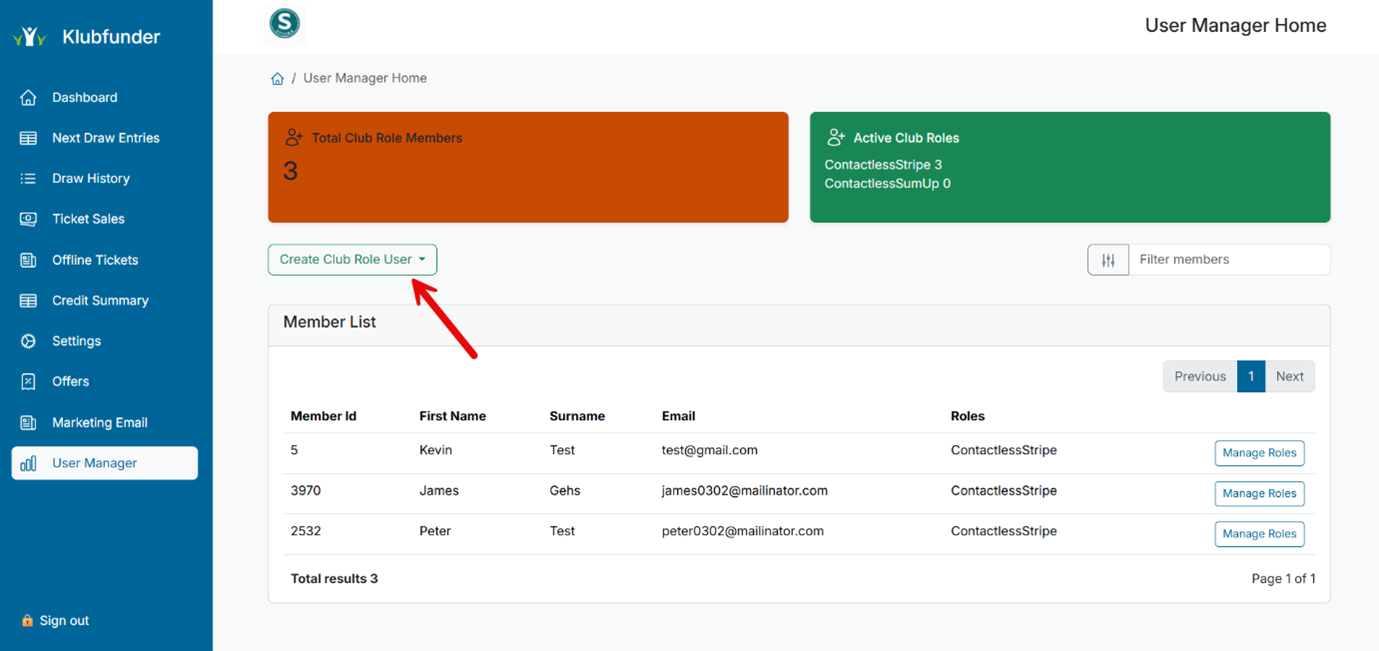Go to Next Draw Entries
Viewport: 1379px width, 651px height.
tap(105, 138)
